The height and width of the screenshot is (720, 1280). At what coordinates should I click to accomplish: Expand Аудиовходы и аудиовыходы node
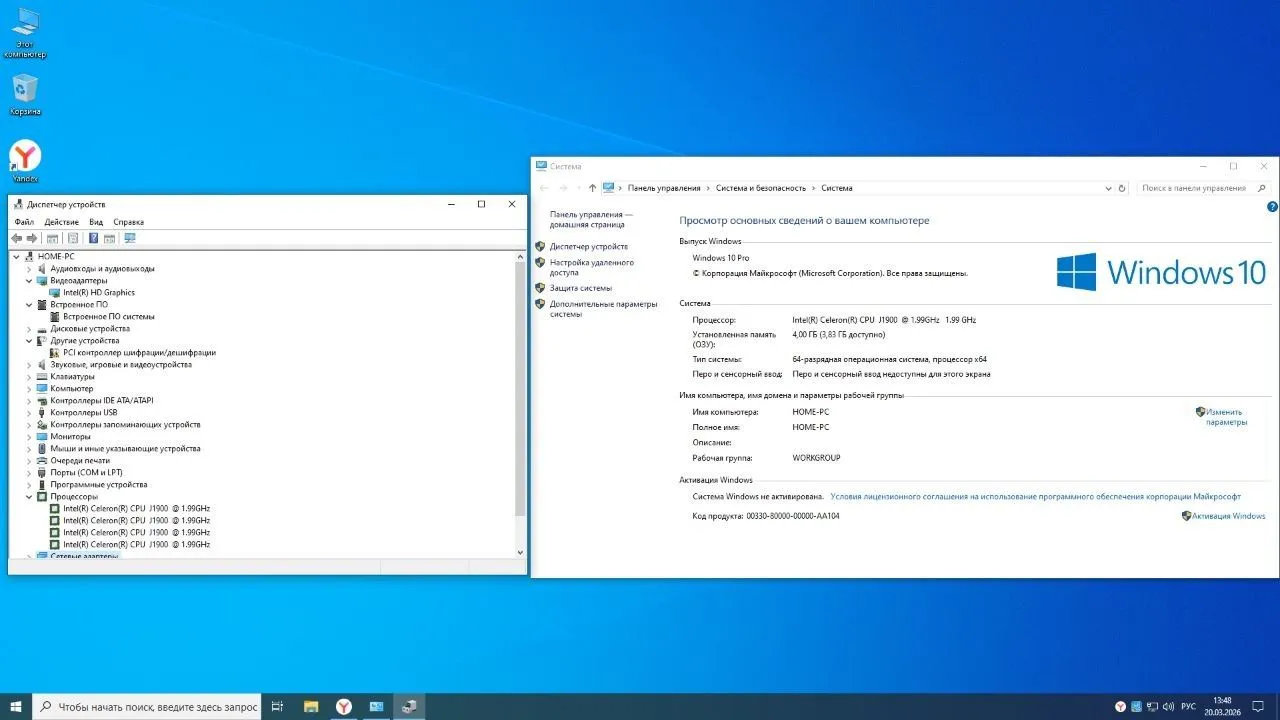tap(29, 269)
